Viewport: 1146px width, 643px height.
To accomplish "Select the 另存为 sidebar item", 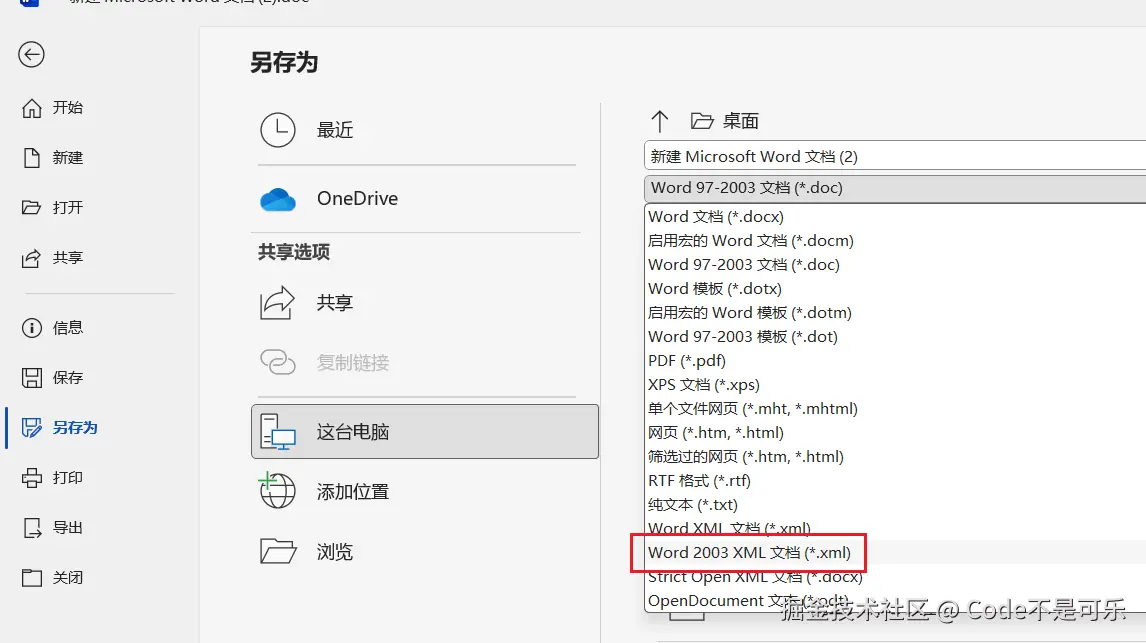I will 60,427.
